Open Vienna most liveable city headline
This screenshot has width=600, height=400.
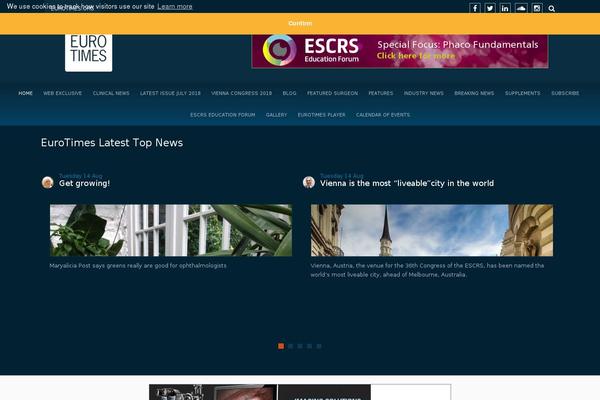pos(407,183)
